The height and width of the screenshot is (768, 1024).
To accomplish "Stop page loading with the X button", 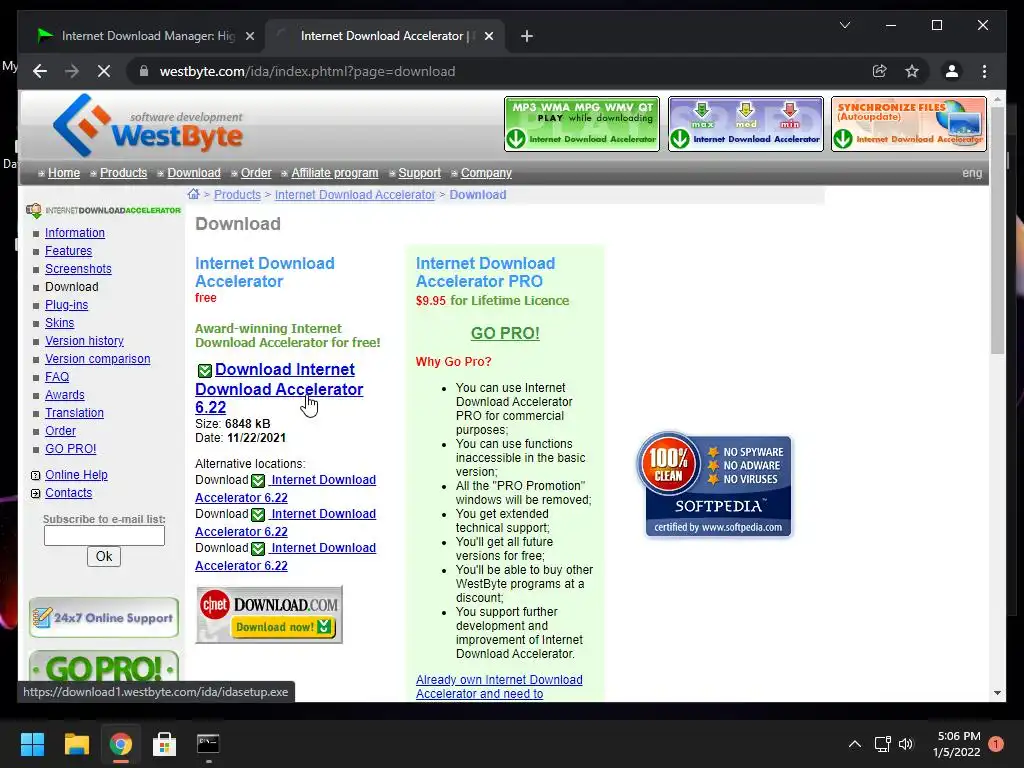I will [104, 71].
